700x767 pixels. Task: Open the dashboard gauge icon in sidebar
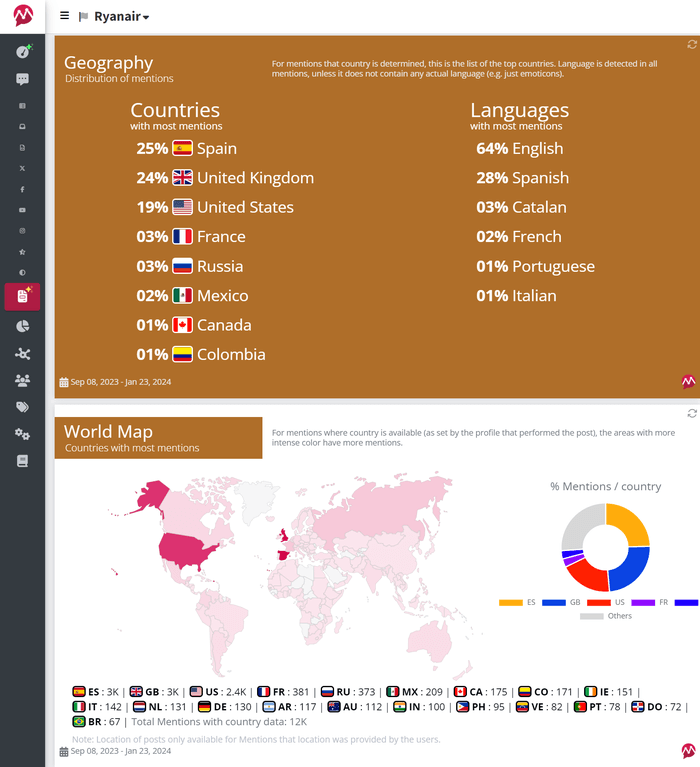coord(23,51)
